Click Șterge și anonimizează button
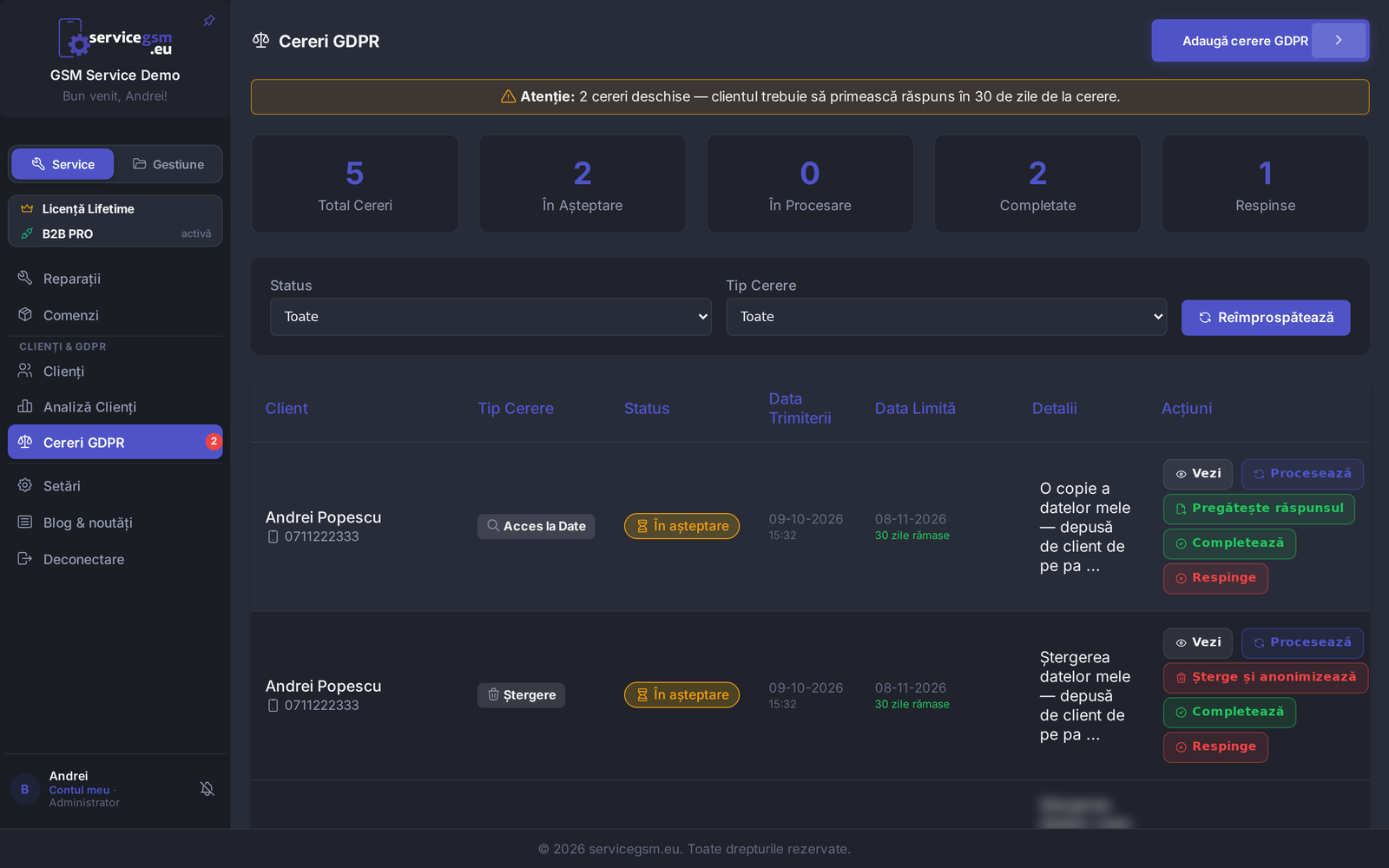The width and height of the screenshot is (1389, 868). 1265,677
